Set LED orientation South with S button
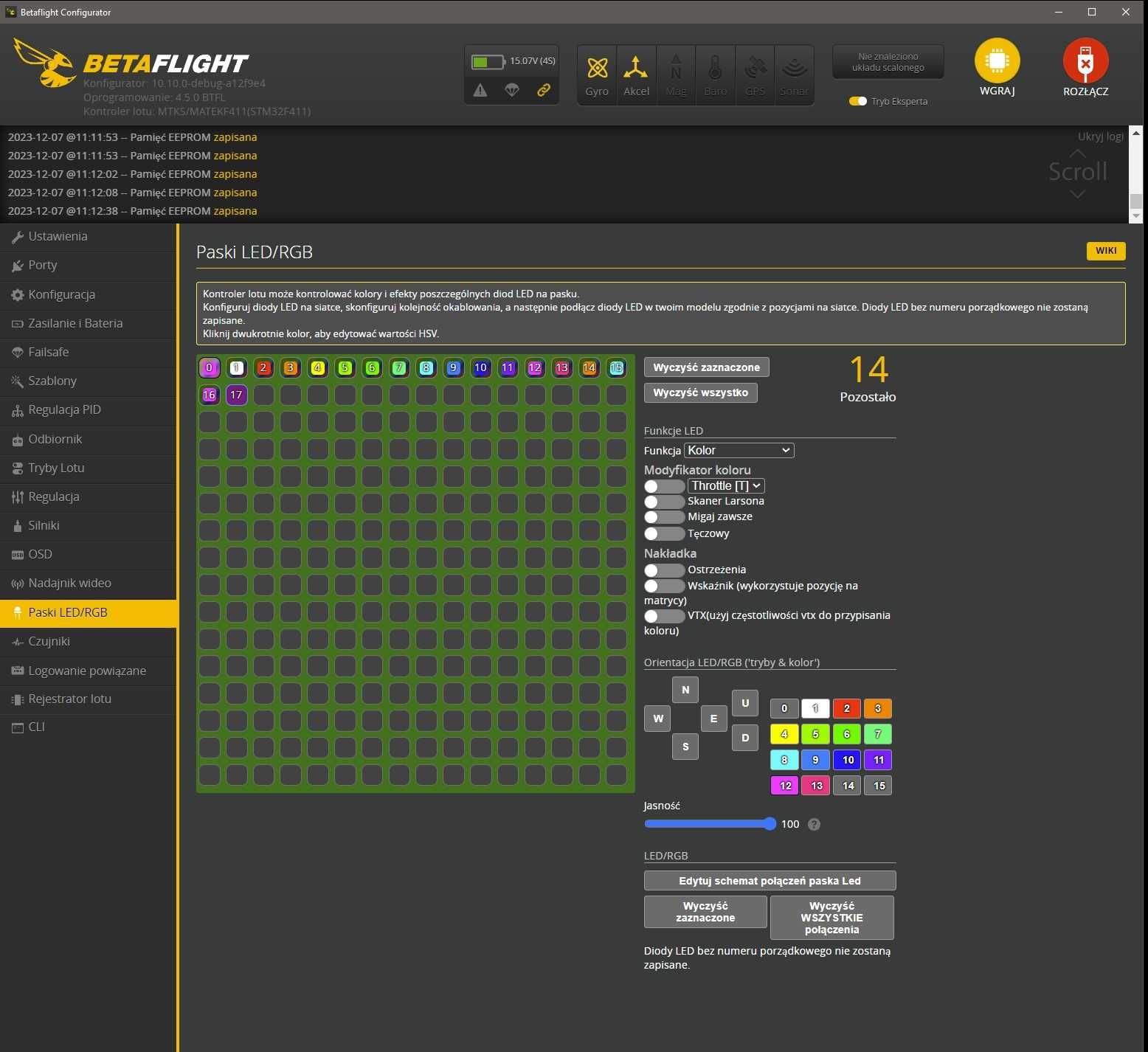Screen dimensions: 1148x1052 685,747
